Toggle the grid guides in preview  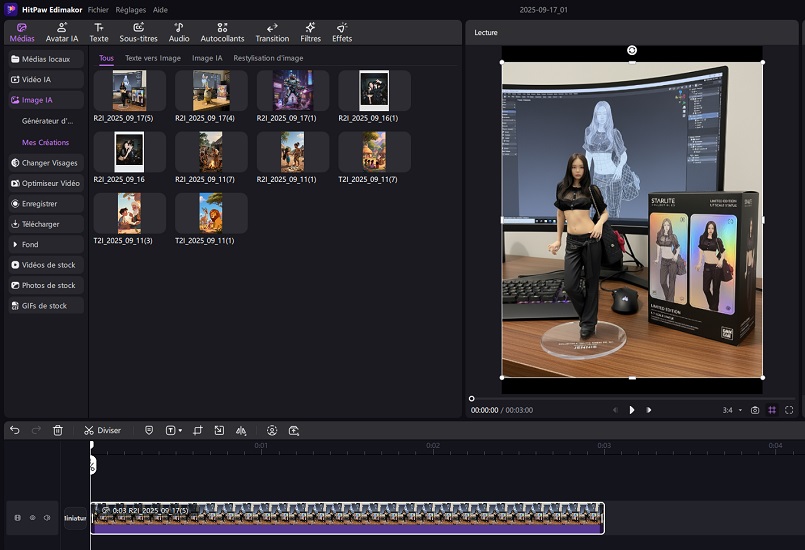point(772,410)
